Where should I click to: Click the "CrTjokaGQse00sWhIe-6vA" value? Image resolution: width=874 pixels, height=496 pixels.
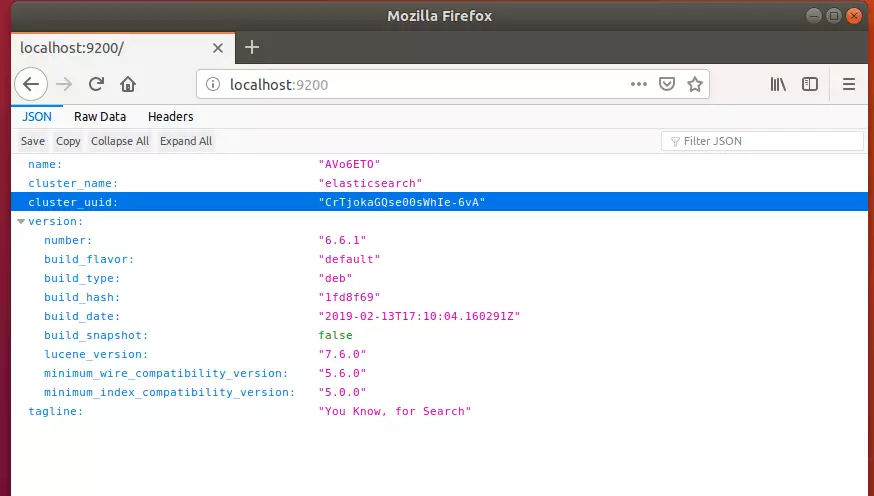[401, 202]
